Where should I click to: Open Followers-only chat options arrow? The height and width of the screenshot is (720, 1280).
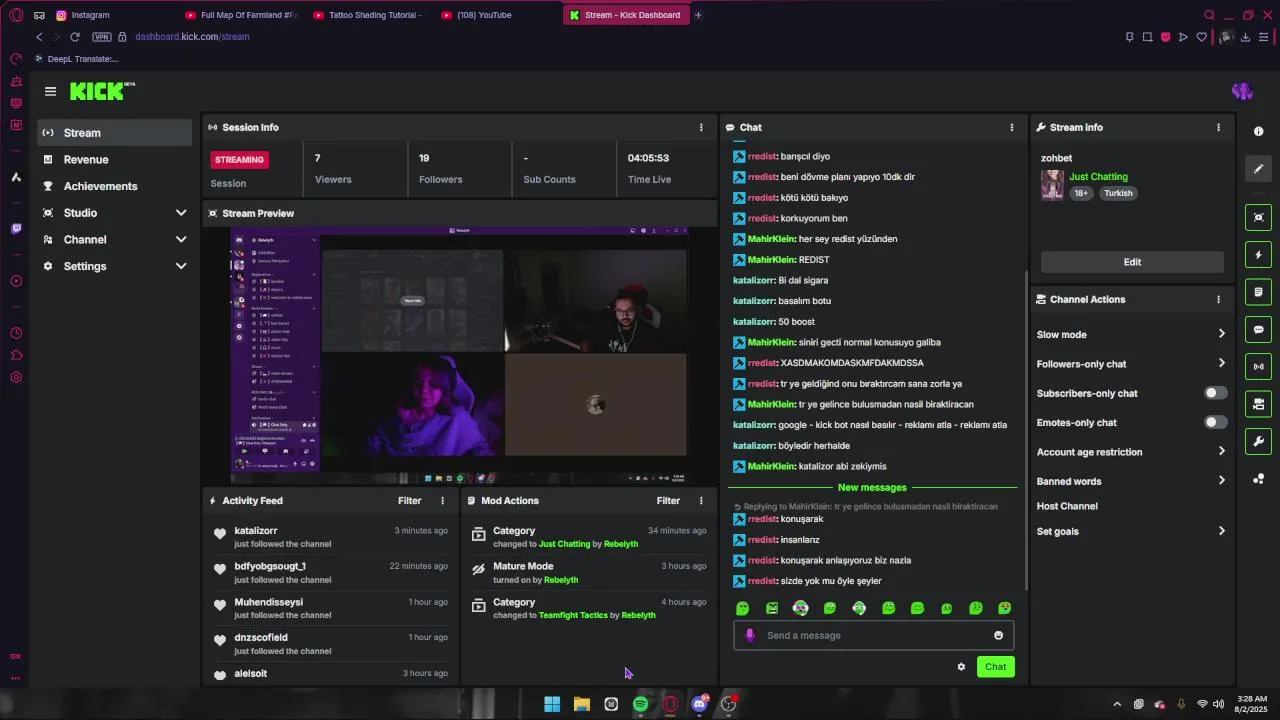[x=1221, y=364]
